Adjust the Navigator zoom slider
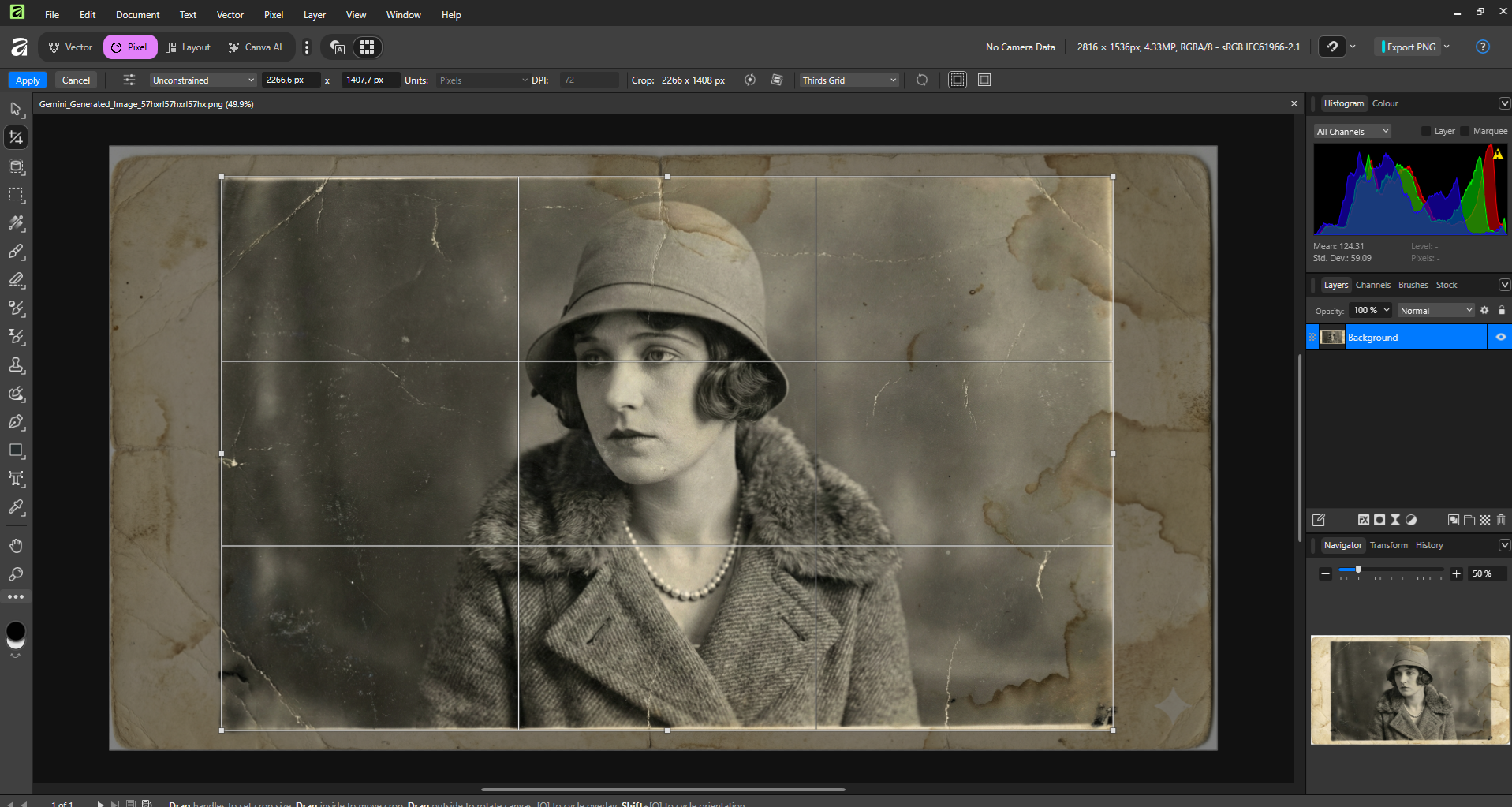The height and width of the screenshot is (807, 1512). [1357, 570]
